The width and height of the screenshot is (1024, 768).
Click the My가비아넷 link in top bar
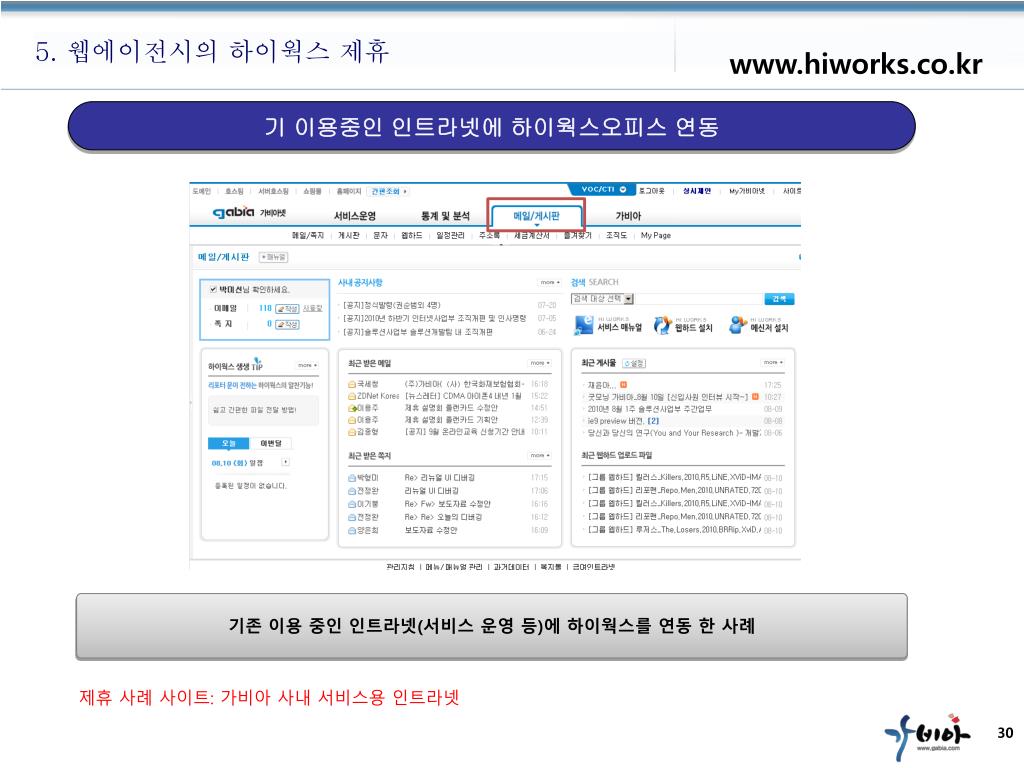click(747, 191)
